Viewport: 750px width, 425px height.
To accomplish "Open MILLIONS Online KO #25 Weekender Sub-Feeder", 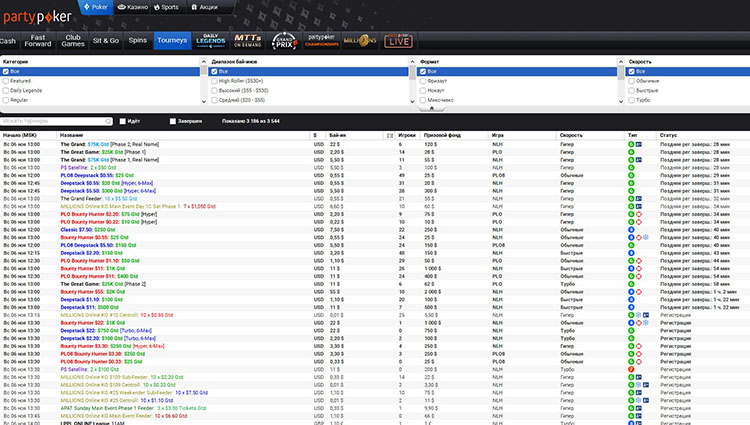I will 134,392.
